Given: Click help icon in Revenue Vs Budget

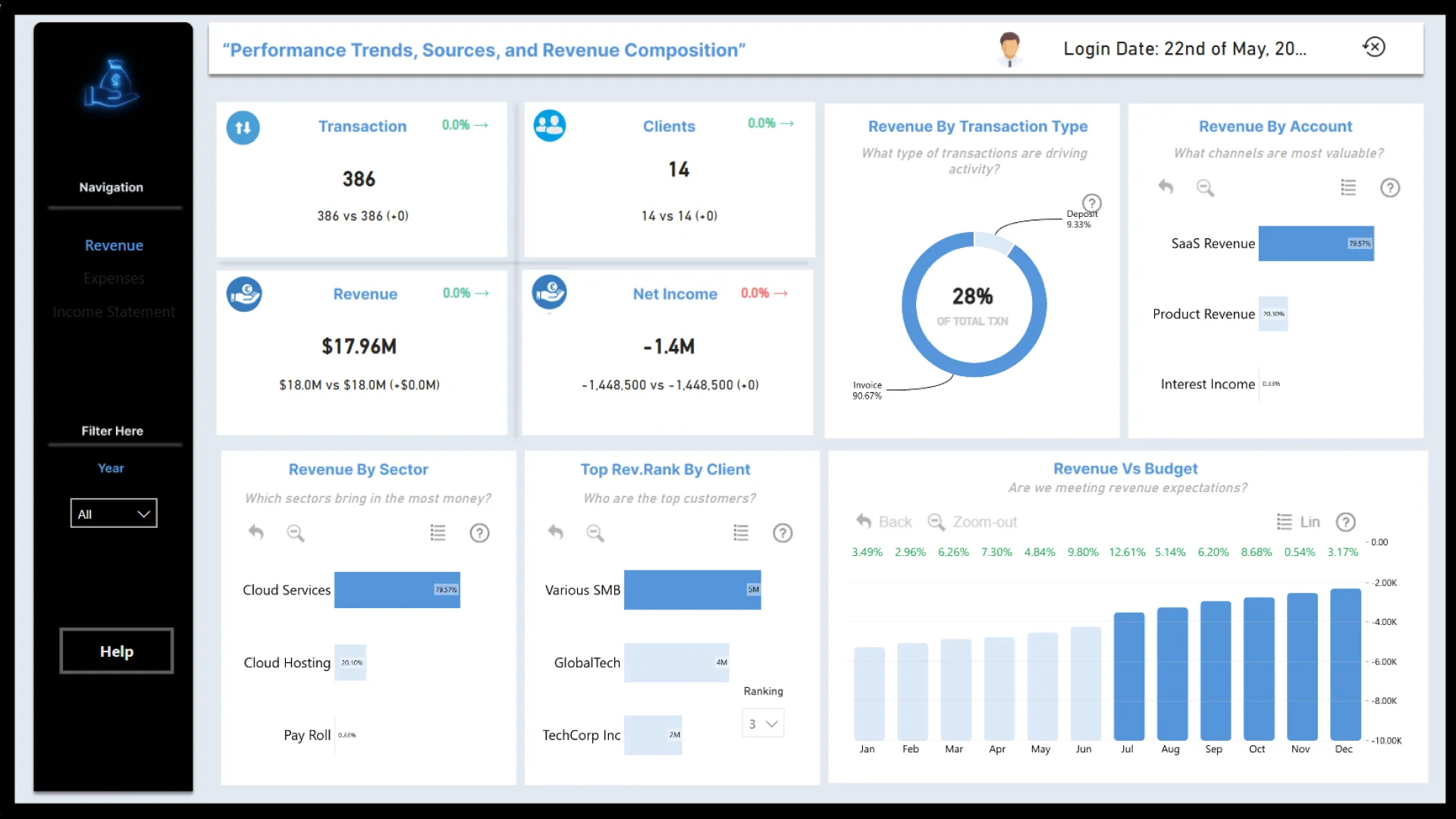Looking at the screenshot, I should [1345, 522].
